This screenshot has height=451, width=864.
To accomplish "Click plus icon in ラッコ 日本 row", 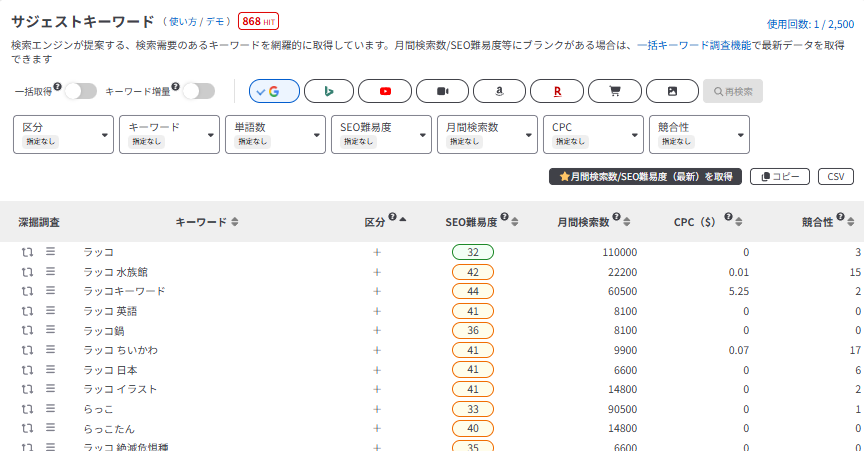I will 377,370.
